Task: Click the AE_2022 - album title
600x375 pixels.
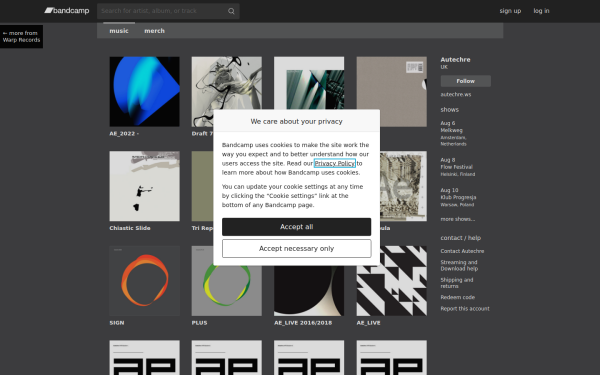Action: click(x=124, y=134)
